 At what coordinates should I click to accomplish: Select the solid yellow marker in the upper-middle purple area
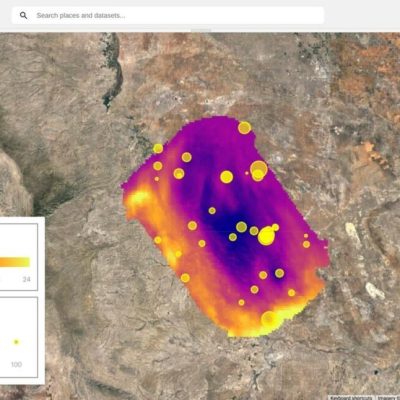click(227, 177)
